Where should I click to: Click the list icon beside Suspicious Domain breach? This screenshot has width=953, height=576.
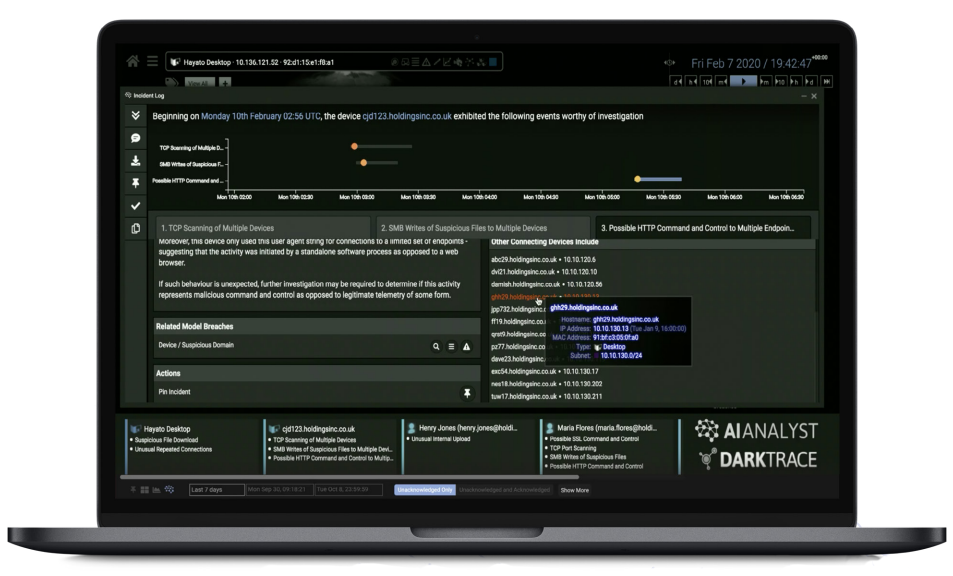point(451,346)
